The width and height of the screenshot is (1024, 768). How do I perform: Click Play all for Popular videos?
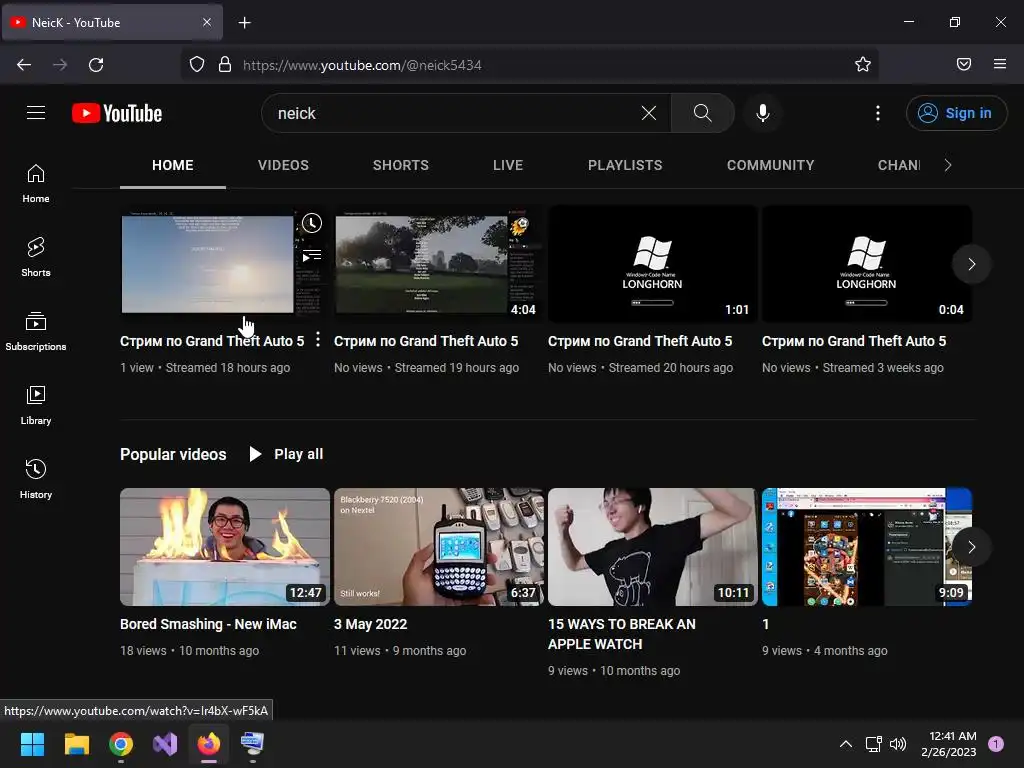[x=286, y=454]
